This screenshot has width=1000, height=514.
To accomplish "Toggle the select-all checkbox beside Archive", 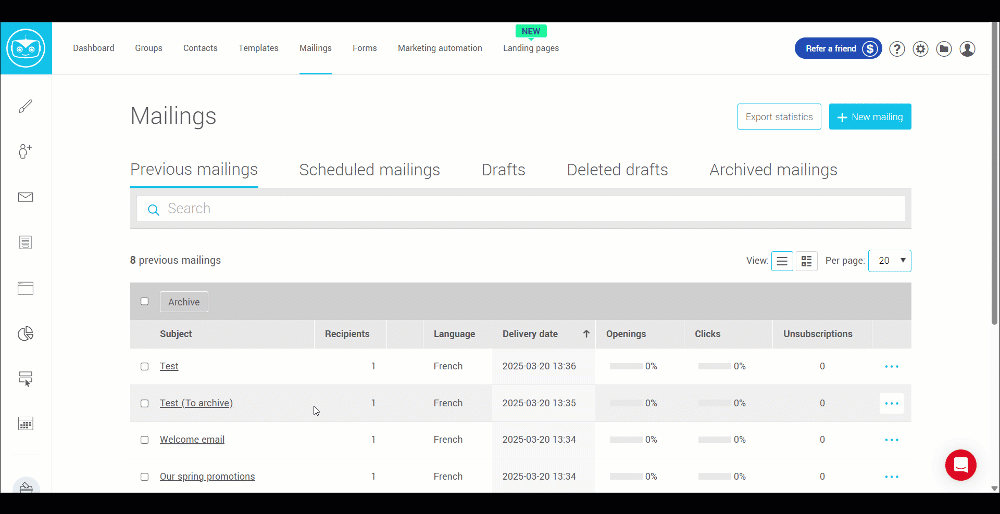I will (x=145, y=302).
